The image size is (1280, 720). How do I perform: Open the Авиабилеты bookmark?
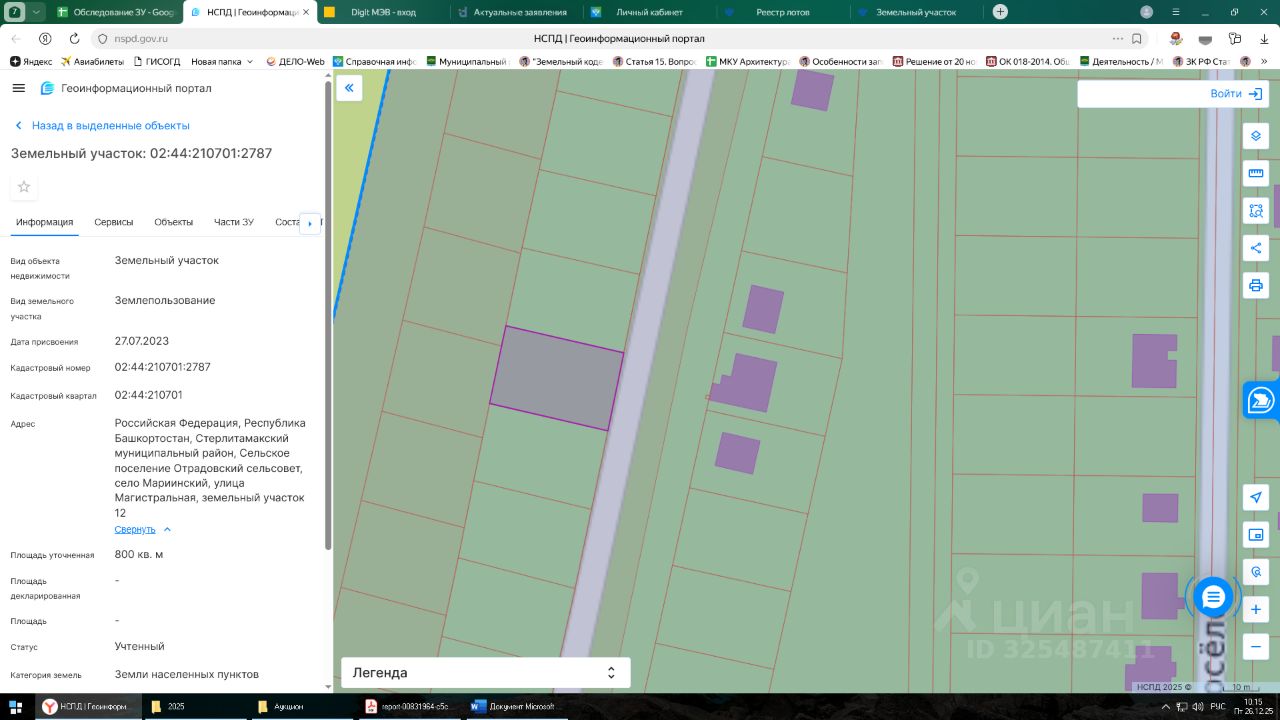pyautogui.click(x=93, y=61)
